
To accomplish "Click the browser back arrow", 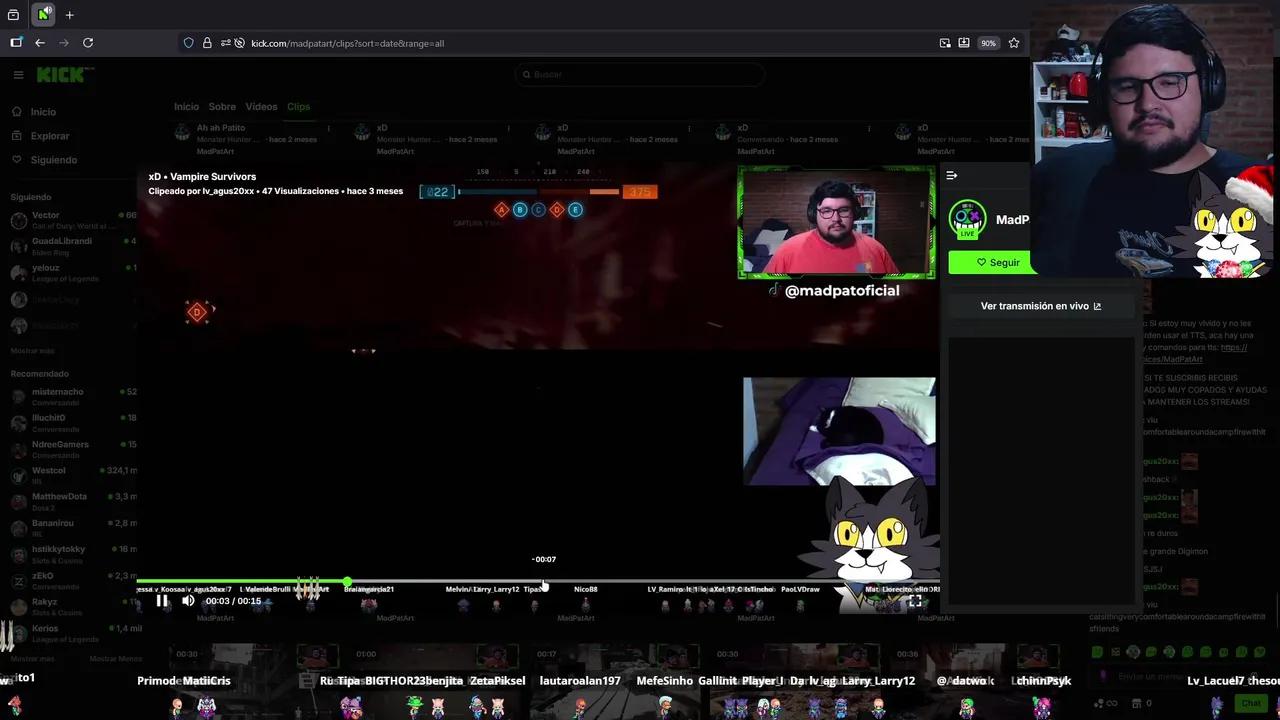I will click(40, 43).
